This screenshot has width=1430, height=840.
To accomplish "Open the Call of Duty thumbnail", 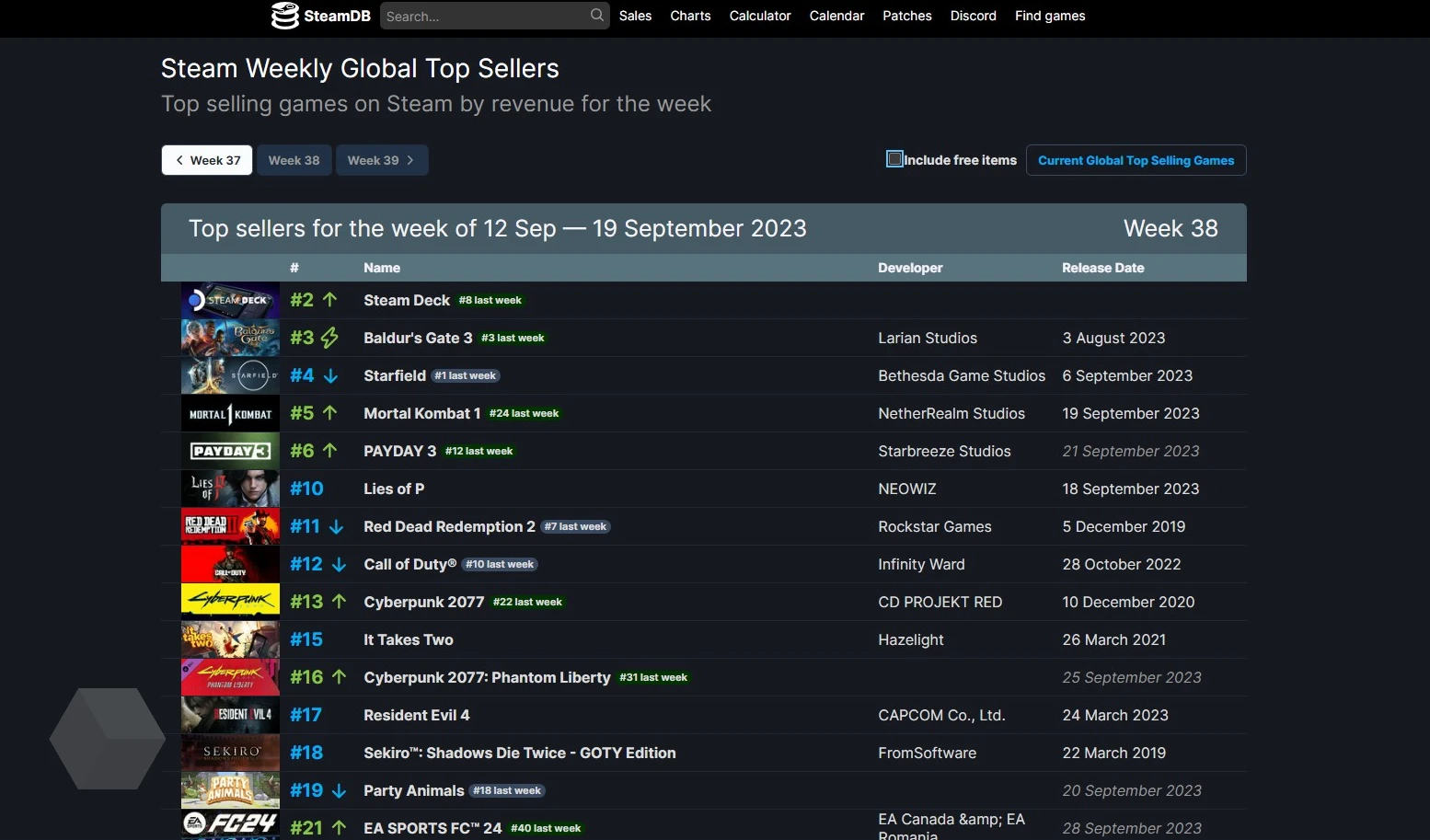I will click(230, 564).
